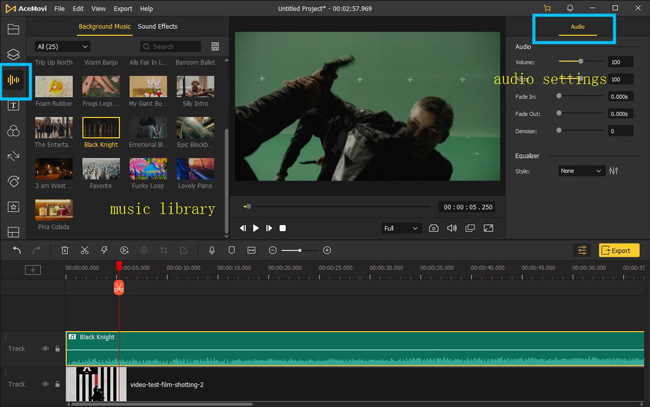650x407 pixels.
Task: Open timeline settings sliders icon
Action: click(582, 250)
